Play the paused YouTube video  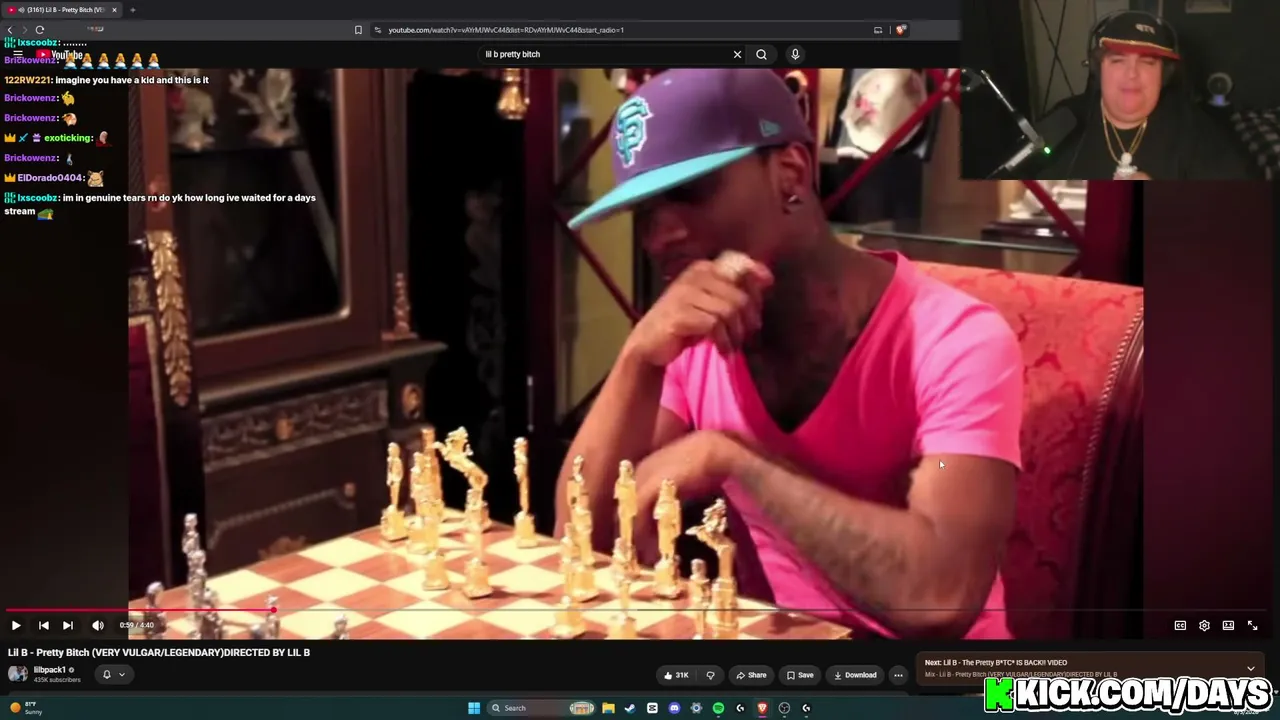pos(16,625)
